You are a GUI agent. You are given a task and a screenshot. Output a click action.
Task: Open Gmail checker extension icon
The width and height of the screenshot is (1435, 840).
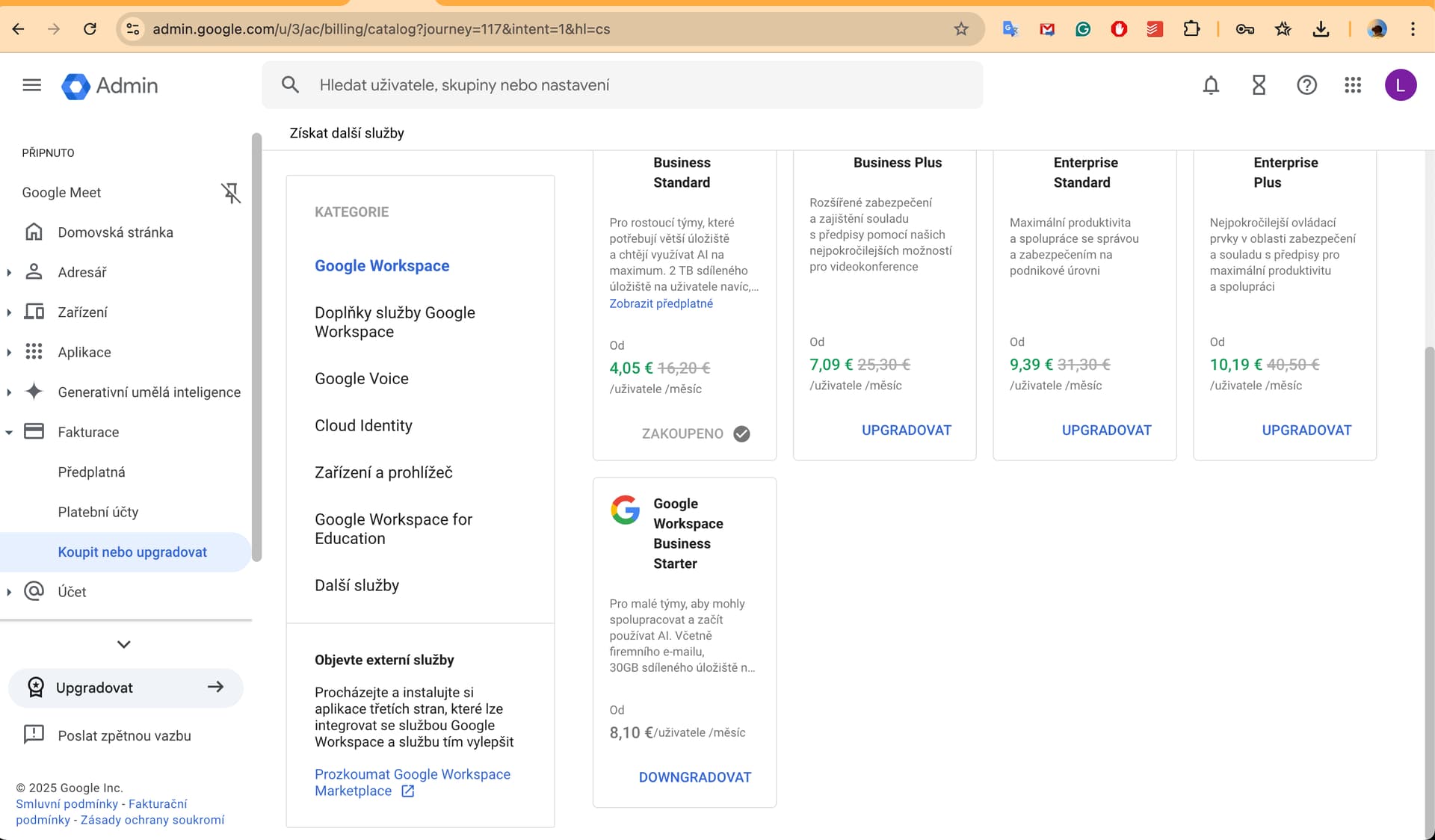pos(1047,29)
